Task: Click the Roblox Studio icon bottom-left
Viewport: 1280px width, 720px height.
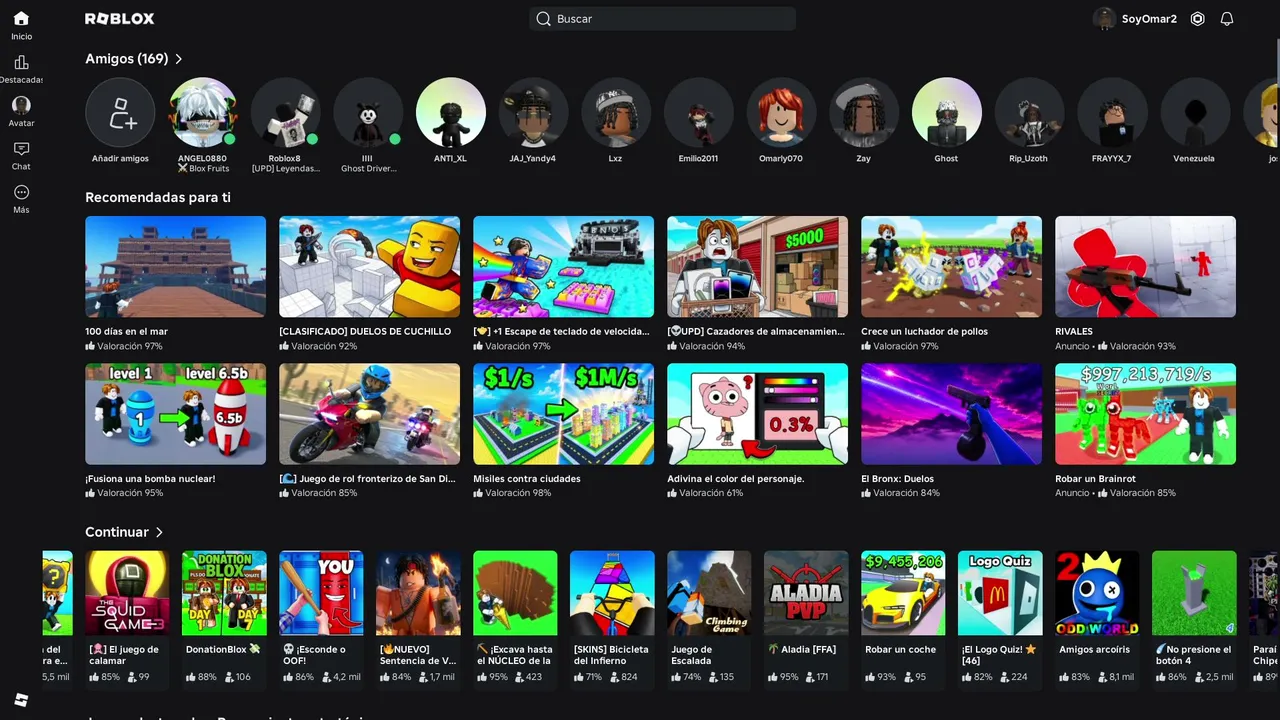Action: 21,699
